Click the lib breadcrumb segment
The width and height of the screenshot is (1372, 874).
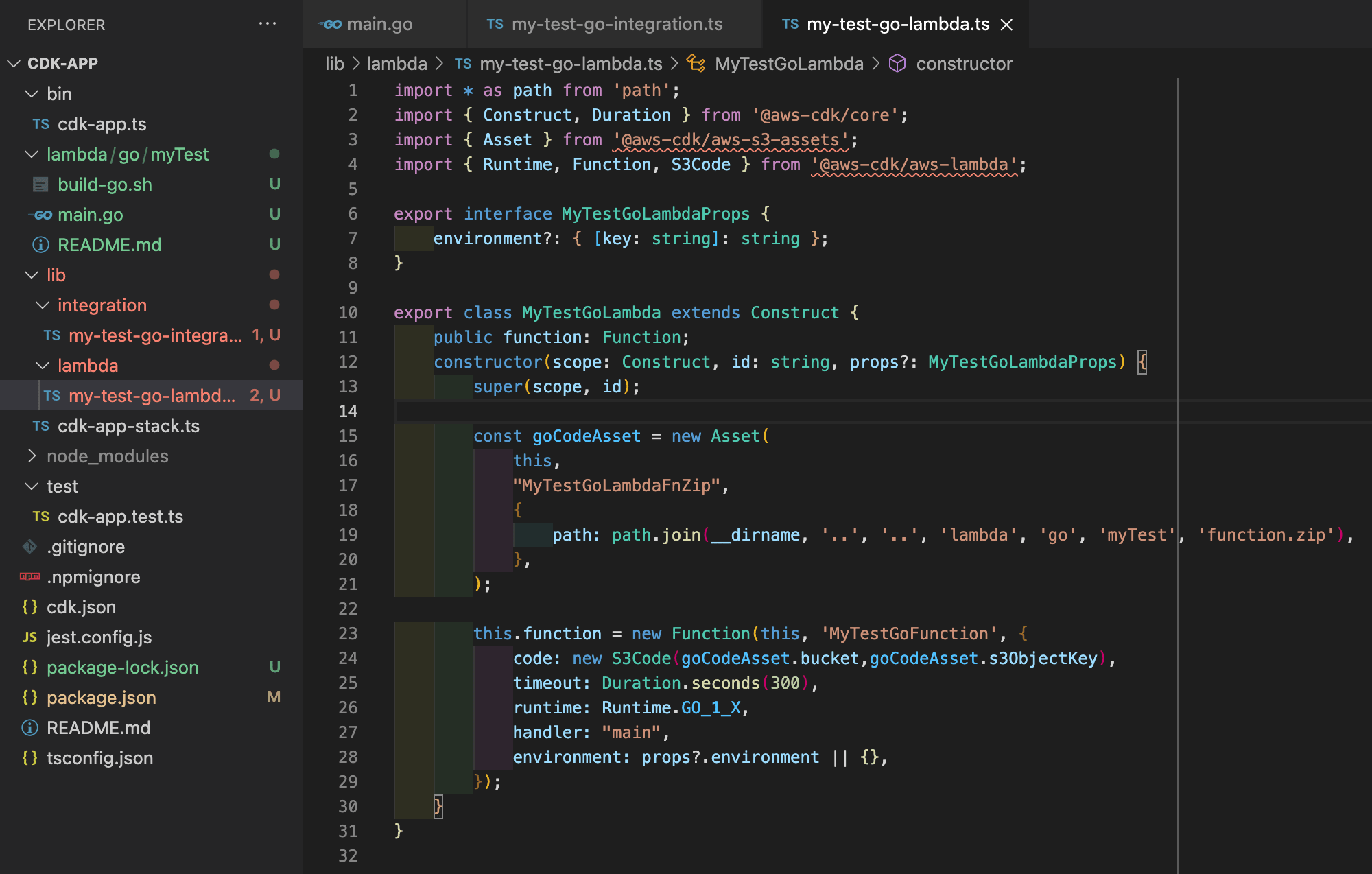point(335,64)
